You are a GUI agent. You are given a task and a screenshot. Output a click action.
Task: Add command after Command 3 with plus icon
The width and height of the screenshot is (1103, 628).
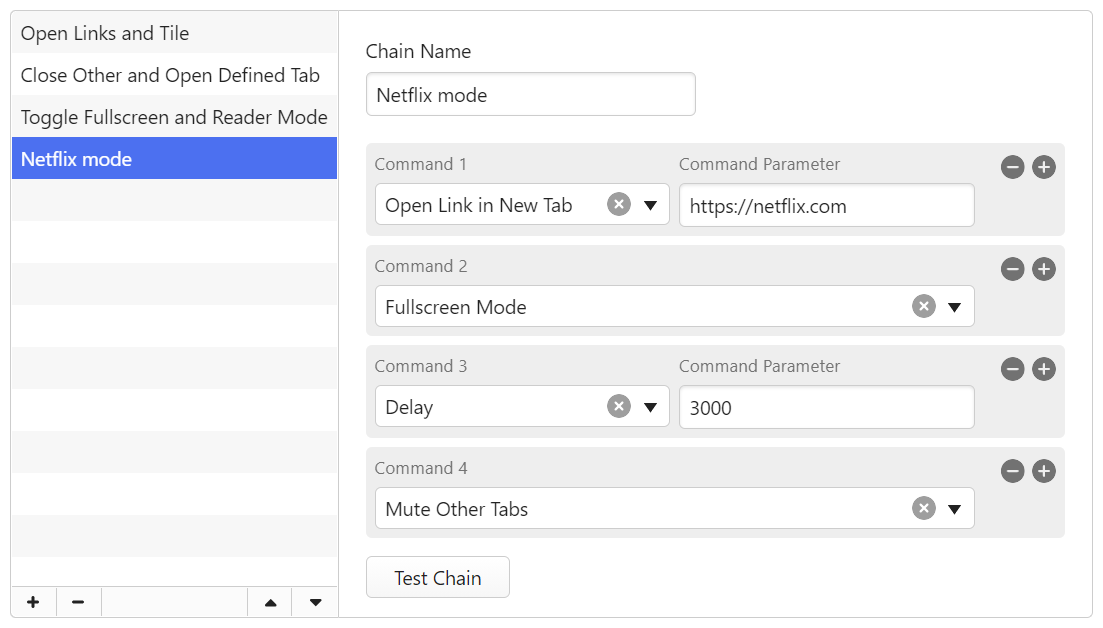coord(1044,369)
